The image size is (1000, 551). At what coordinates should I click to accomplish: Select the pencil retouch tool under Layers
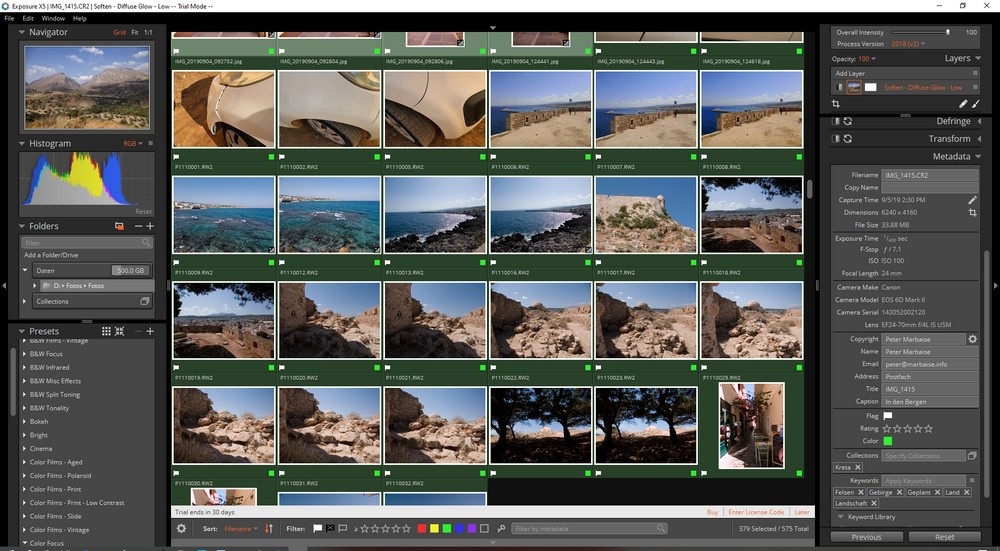pyautogui.click(x=963, y=103)
